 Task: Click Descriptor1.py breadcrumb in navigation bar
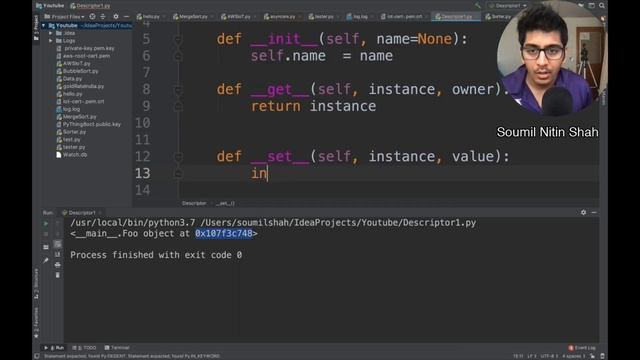pos(90,6)
